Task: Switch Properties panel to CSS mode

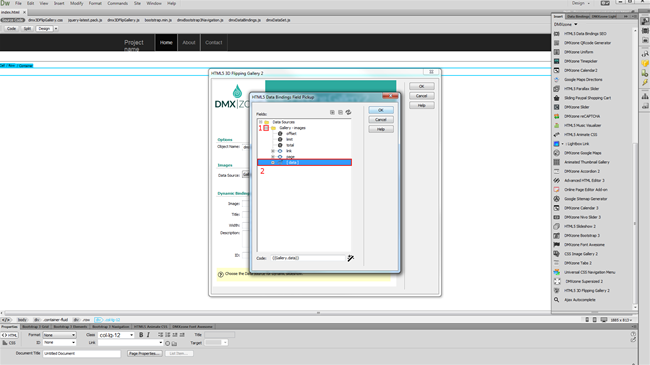Action: [9, 343]
